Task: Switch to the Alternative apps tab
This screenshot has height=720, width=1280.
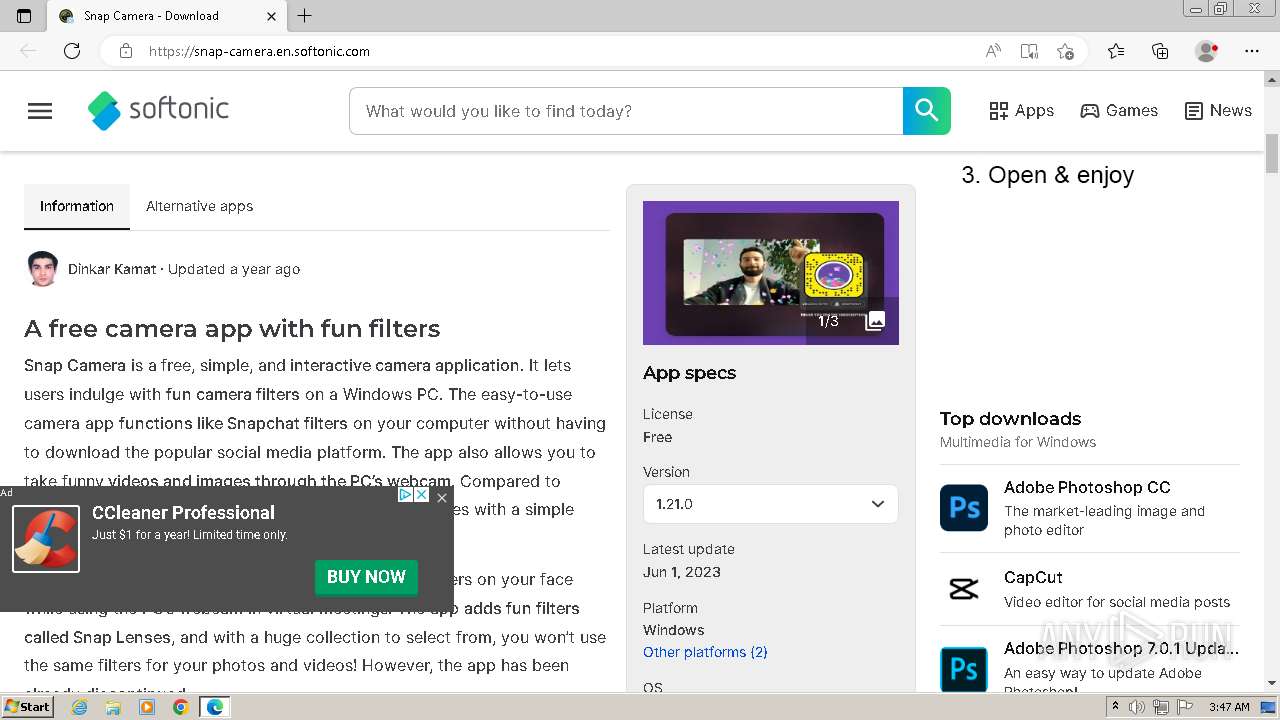Action: click(200, 206)
